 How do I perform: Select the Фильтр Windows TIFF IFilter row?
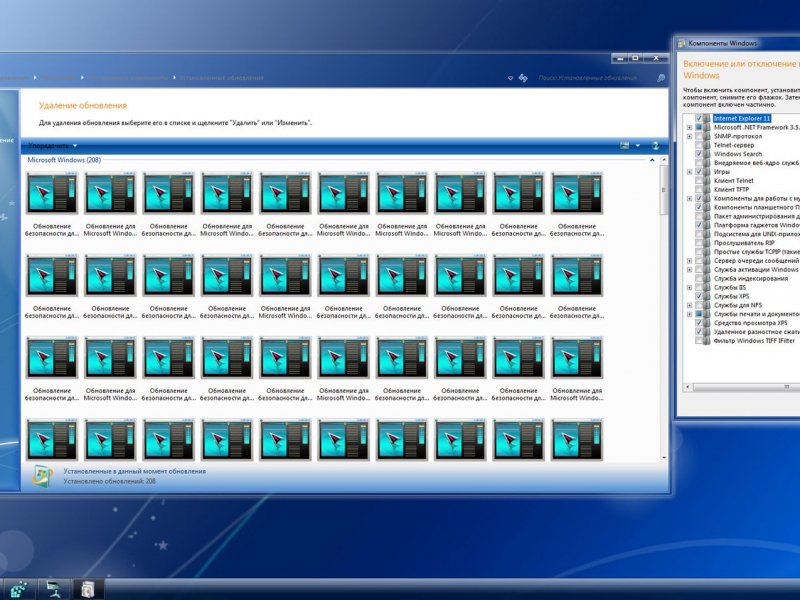[754, 341]
